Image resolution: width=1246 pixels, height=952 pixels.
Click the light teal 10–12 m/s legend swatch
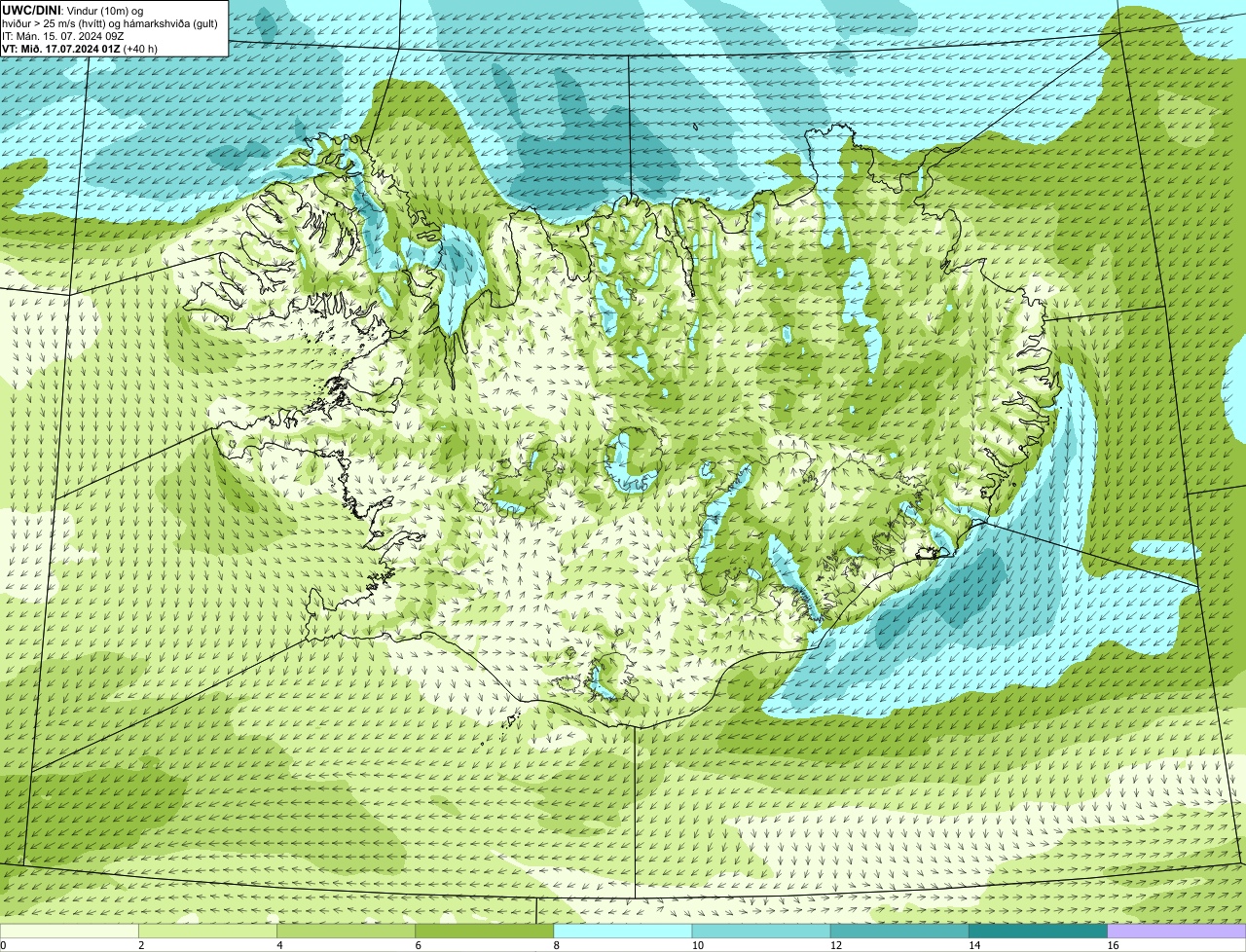point(761,931)
